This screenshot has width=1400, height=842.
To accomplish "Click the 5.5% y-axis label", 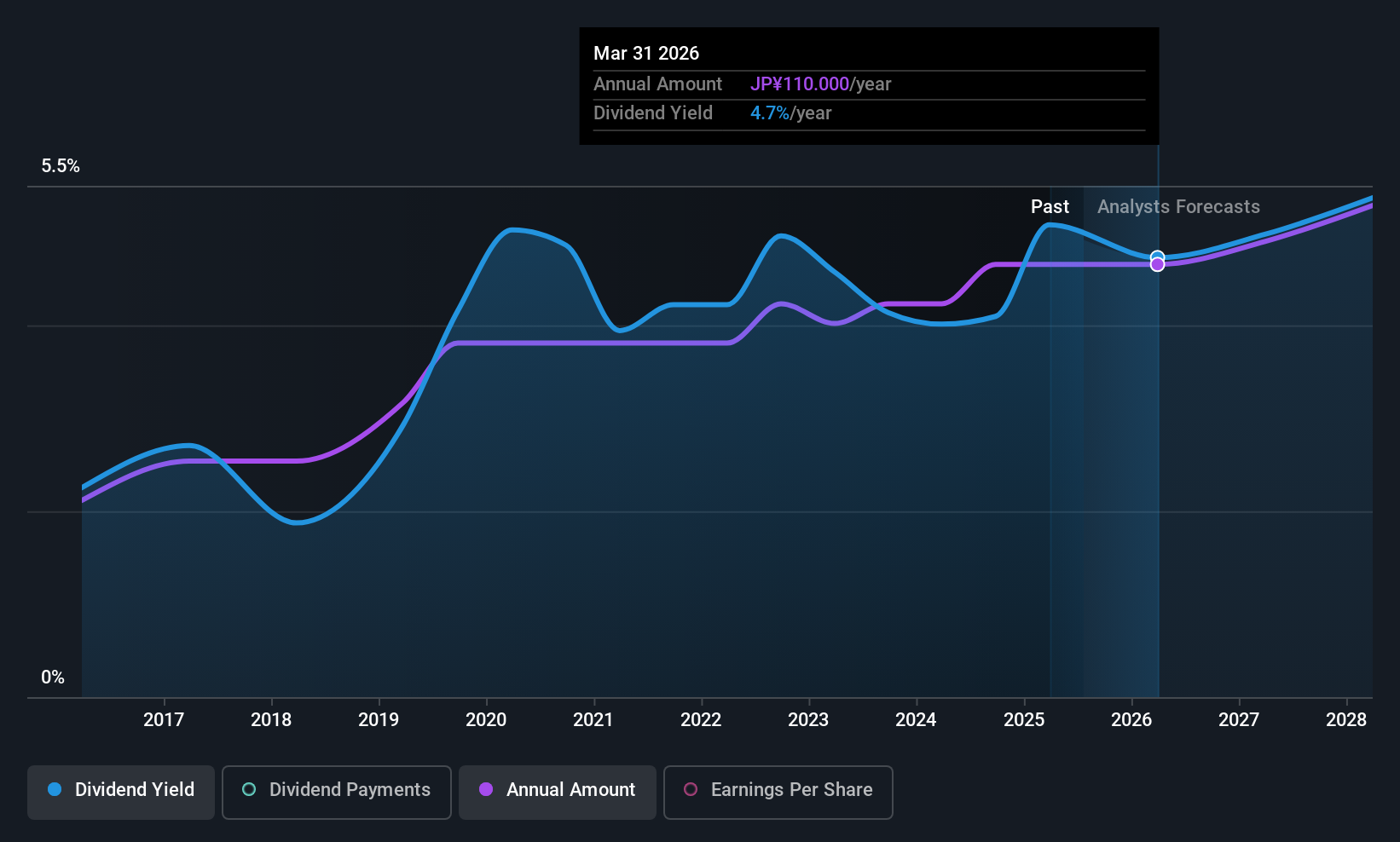I will click(61, 166).
